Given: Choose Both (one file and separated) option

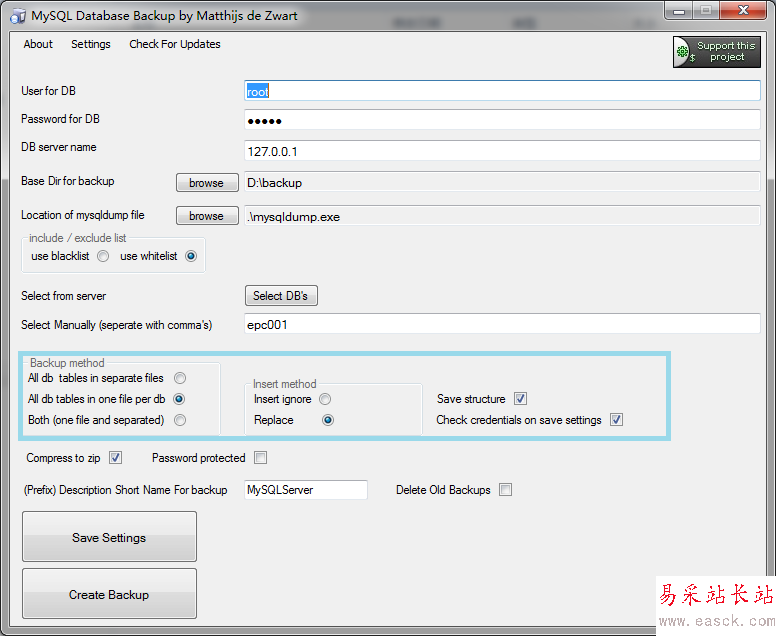Looking at the screenshot, I should point(180,420).
